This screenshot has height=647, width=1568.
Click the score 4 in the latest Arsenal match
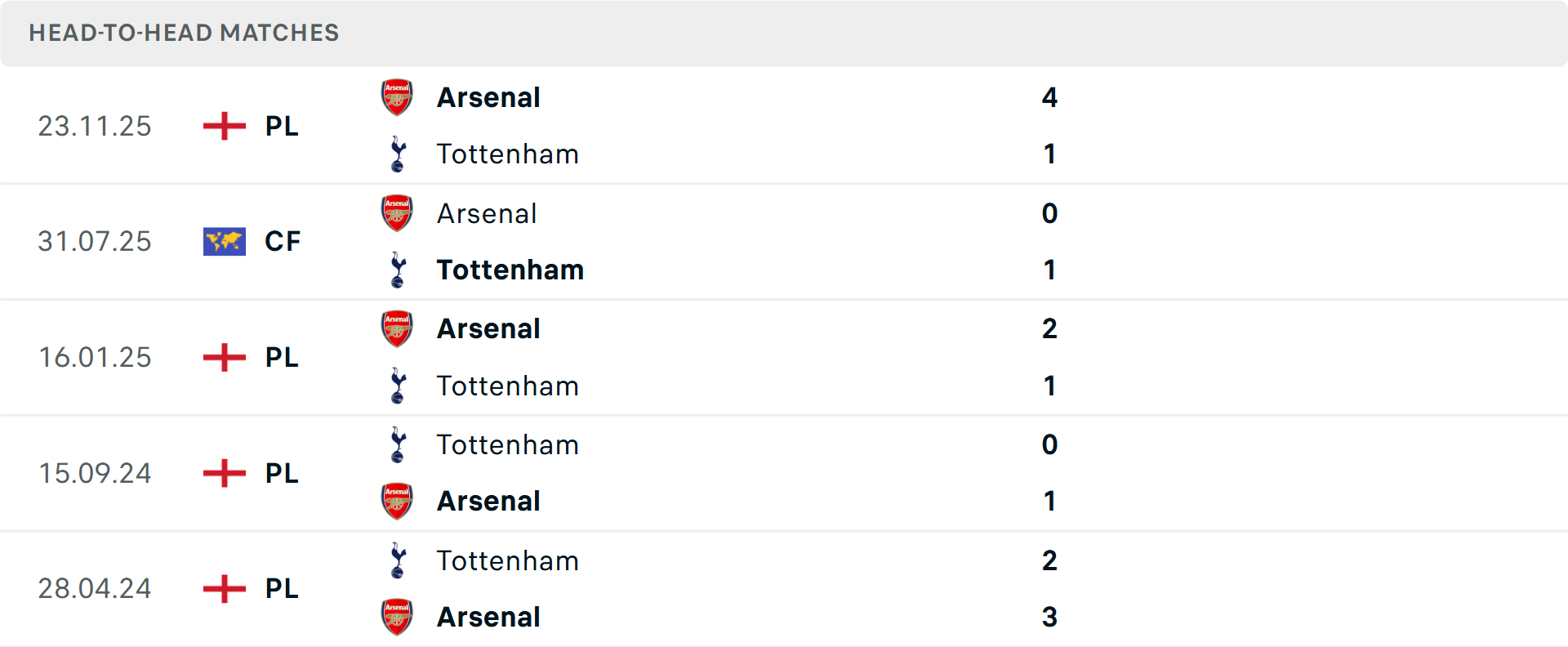click(1050, 97)
